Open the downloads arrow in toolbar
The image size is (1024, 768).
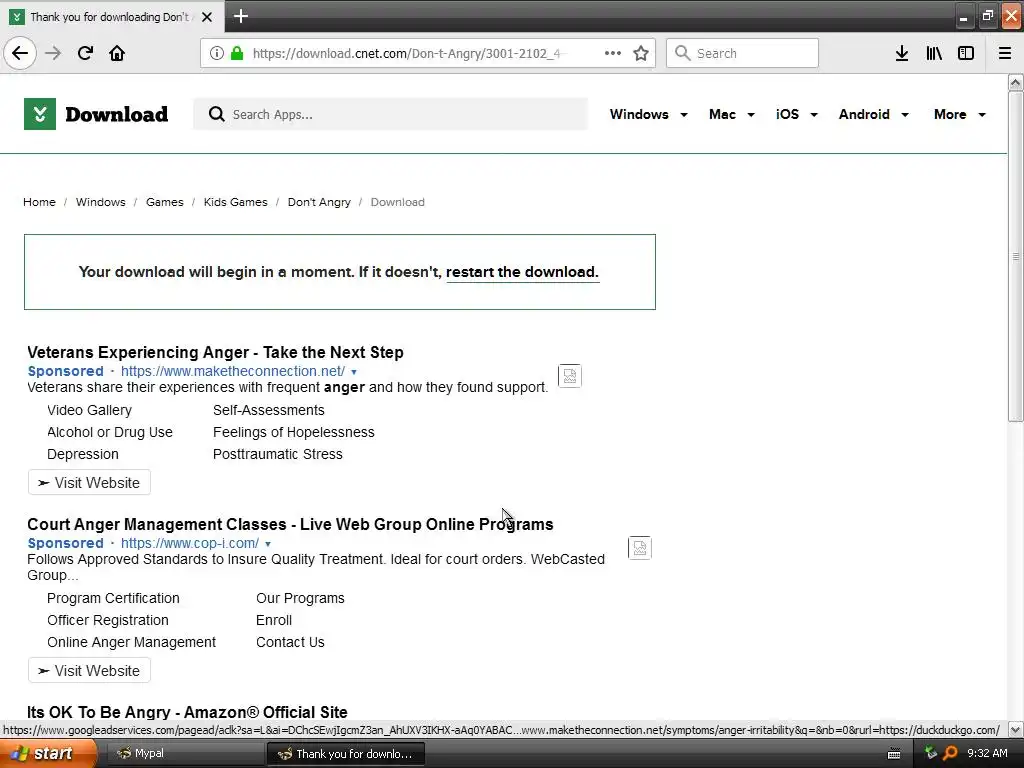coord(902,53)
